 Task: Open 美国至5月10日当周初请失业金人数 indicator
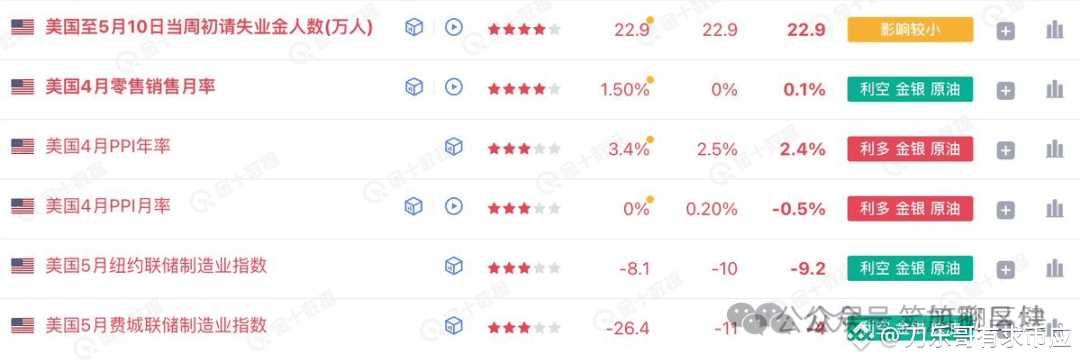coord(209,28)
